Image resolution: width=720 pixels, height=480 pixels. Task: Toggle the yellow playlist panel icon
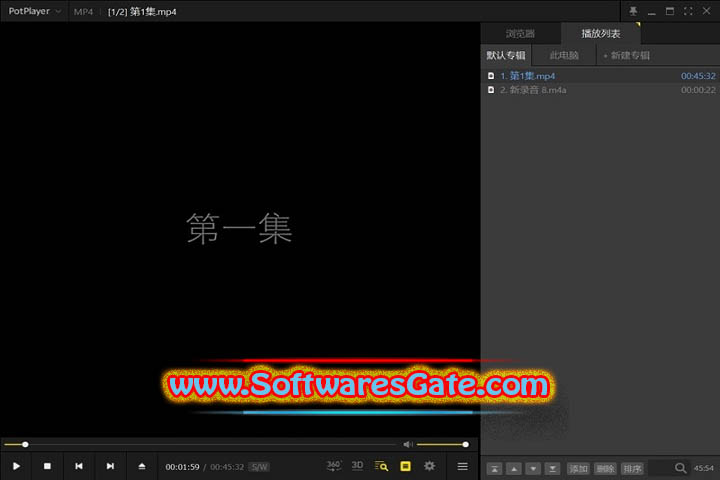click(x=405, y=466)
